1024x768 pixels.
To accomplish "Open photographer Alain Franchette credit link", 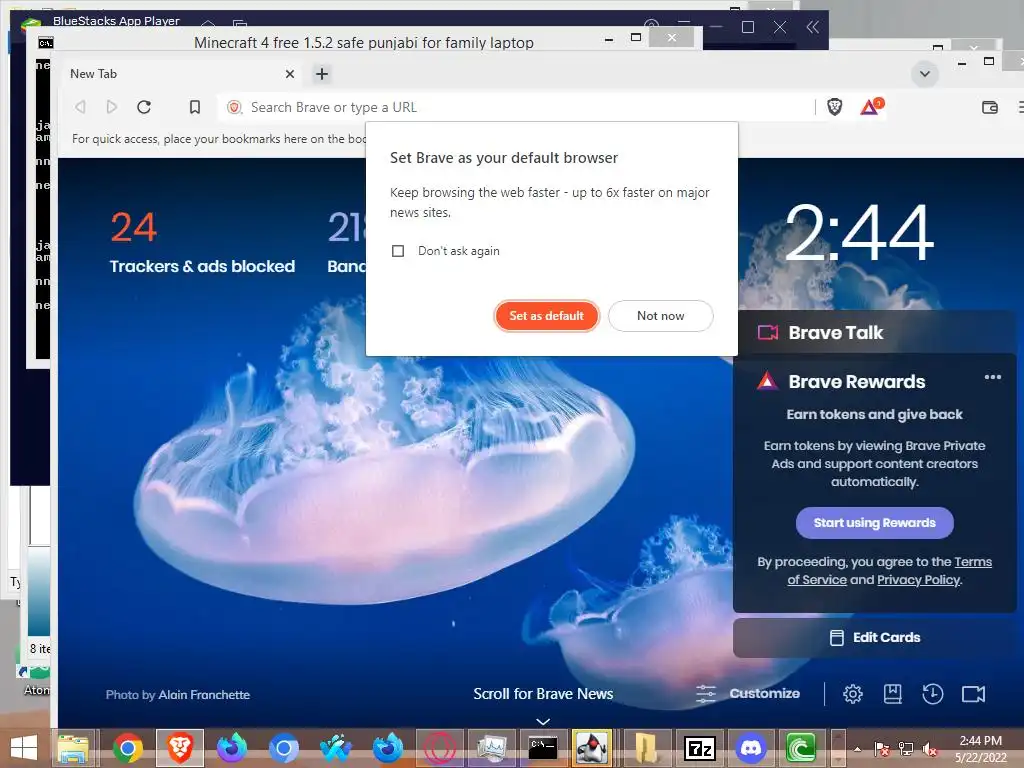I will (x=204, y=694).
